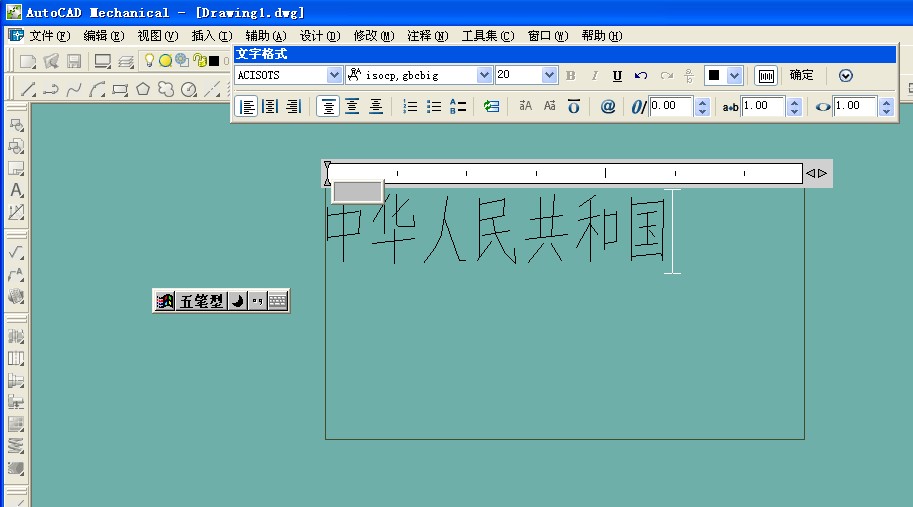
Task: Expand the ACISOTS text style dropdown
Action: tap(334, 75)
